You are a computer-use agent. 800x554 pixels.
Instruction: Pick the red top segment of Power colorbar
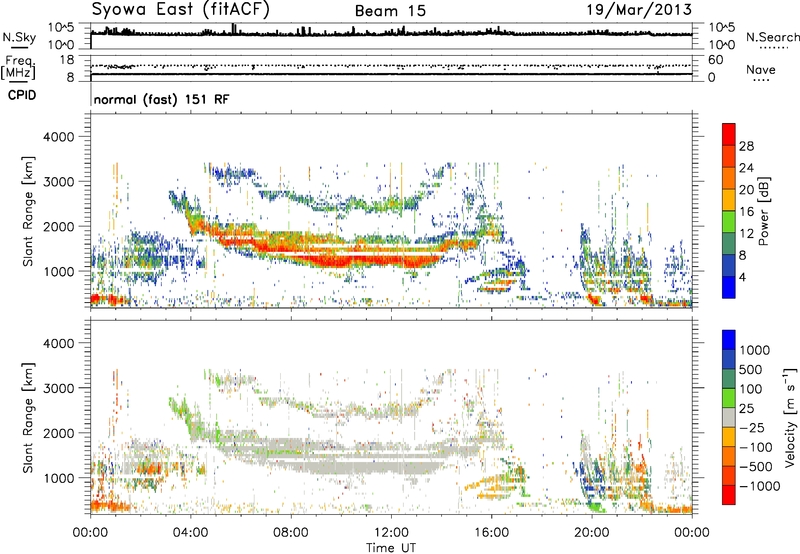pyautogui.click(x=729, y=134)
